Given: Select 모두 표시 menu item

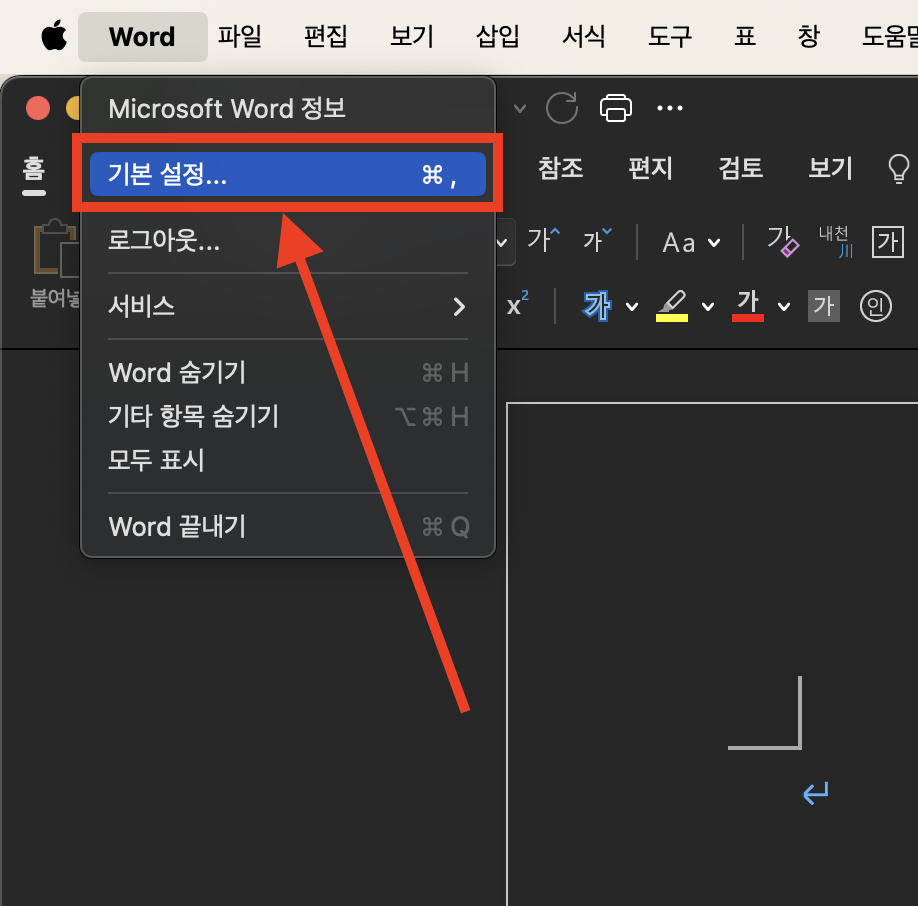Looking at the screenshot, I should click(287, 460).
